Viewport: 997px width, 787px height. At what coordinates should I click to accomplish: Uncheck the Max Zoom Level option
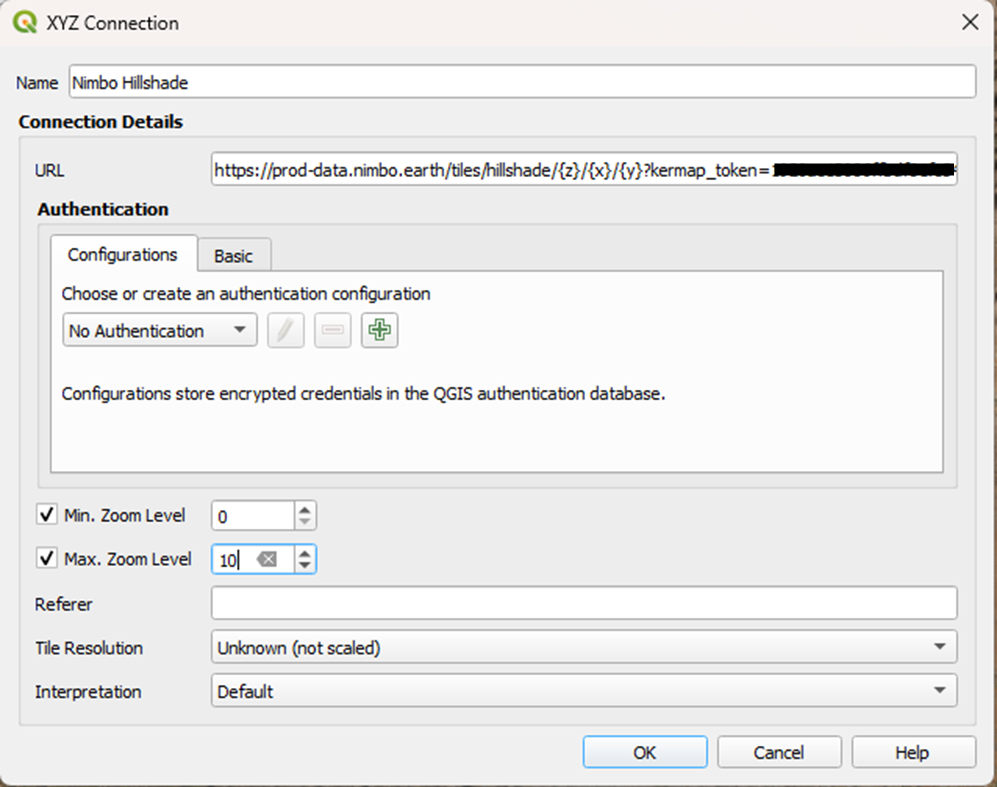pos(47,559)
